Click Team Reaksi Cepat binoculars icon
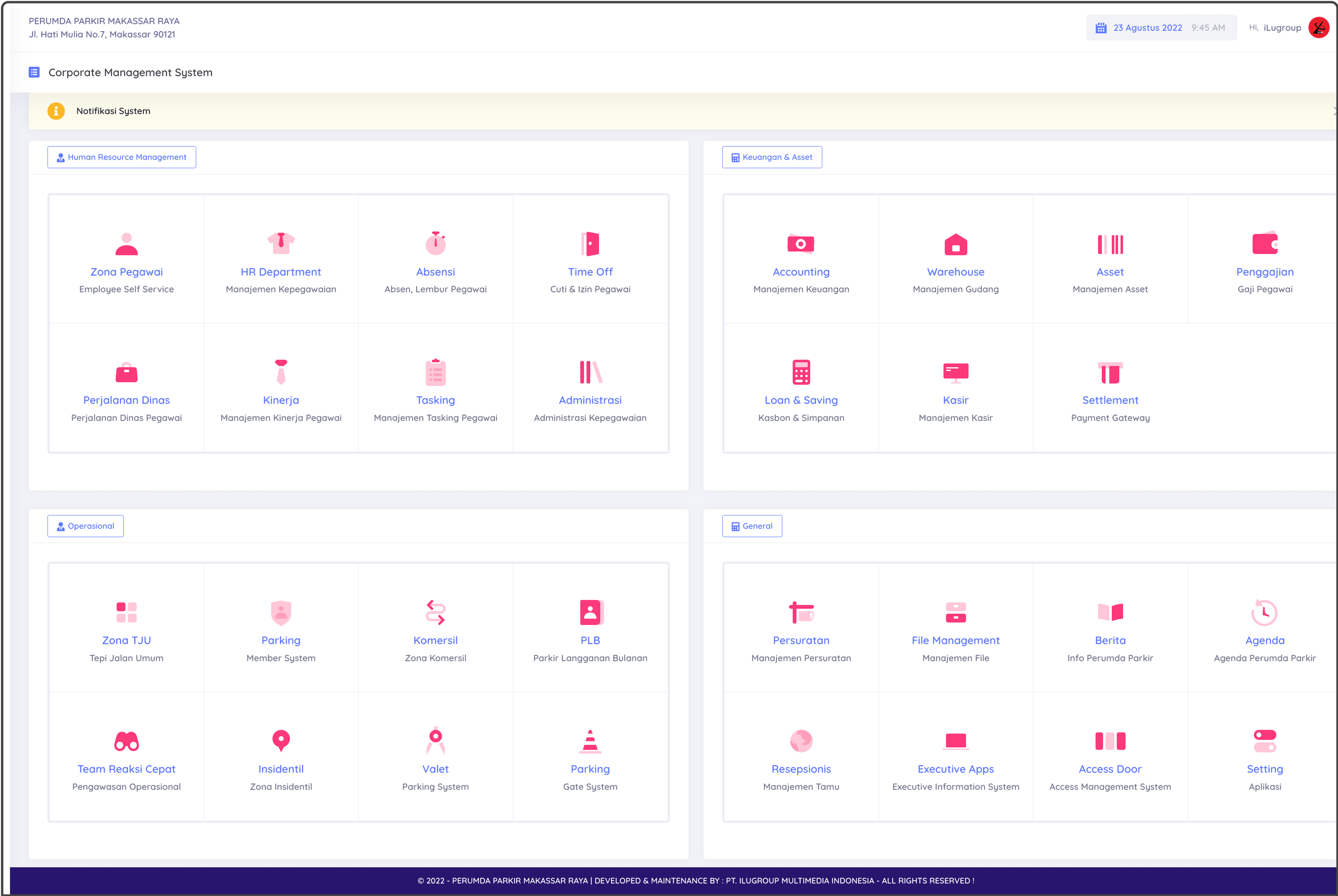The height and width of the screenshot is (896, 1338). coord(126,741)
